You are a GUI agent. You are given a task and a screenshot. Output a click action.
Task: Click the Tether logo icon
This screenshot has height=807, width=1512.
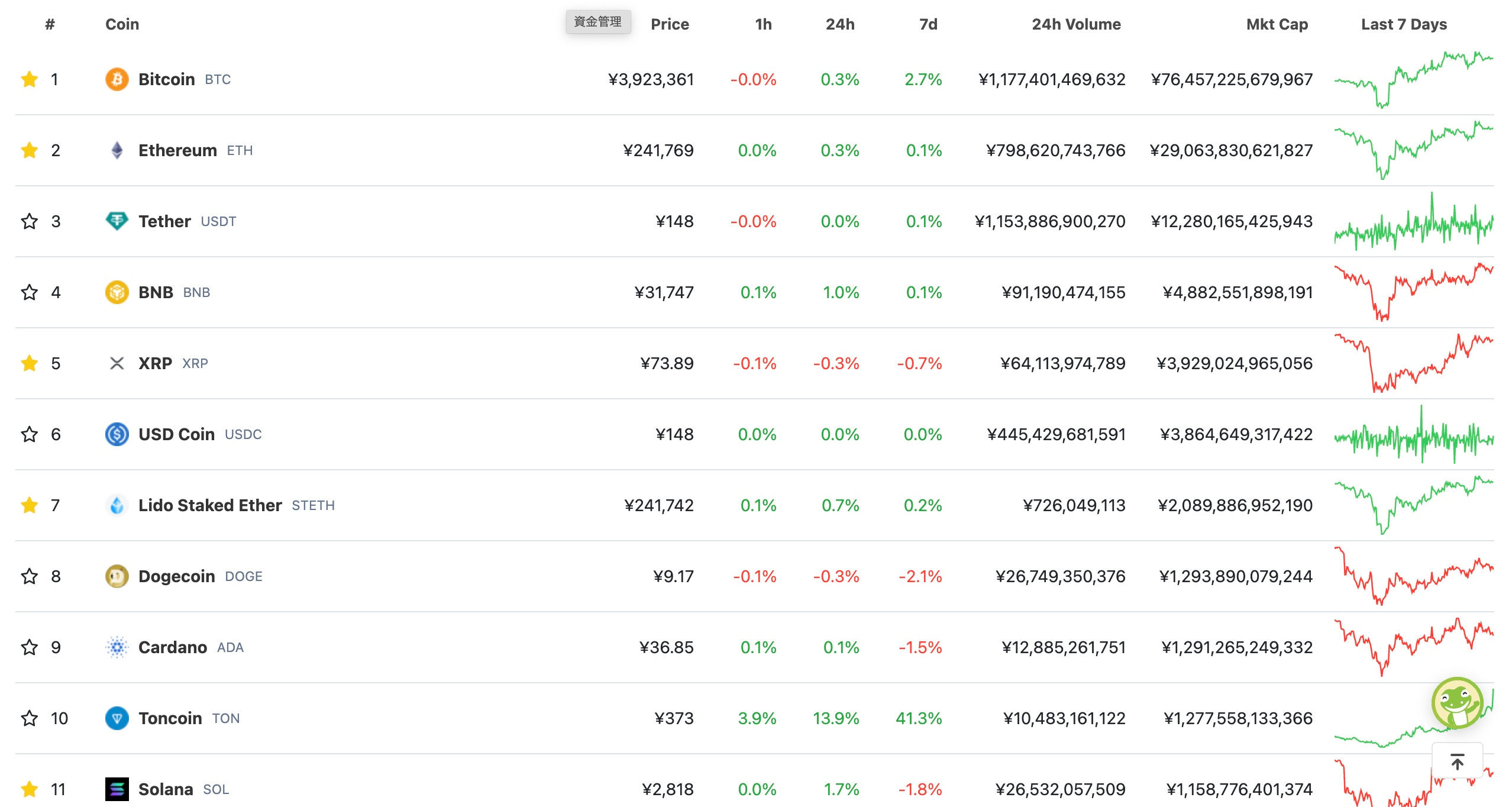click(x=117, y=221)
